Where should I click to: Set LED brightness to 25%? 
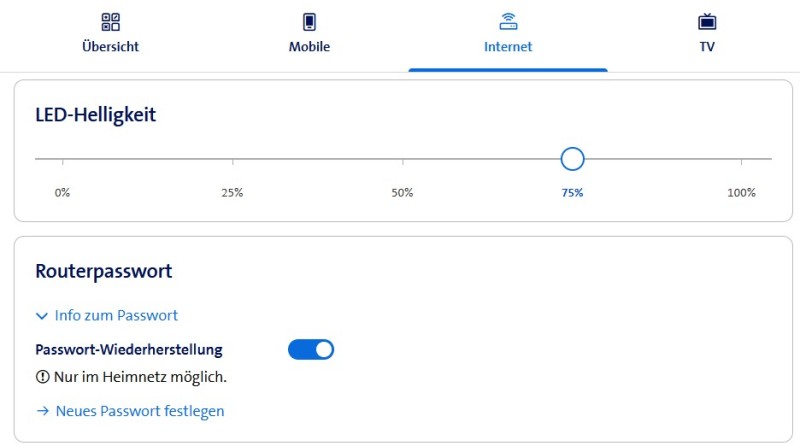point(233,159)
